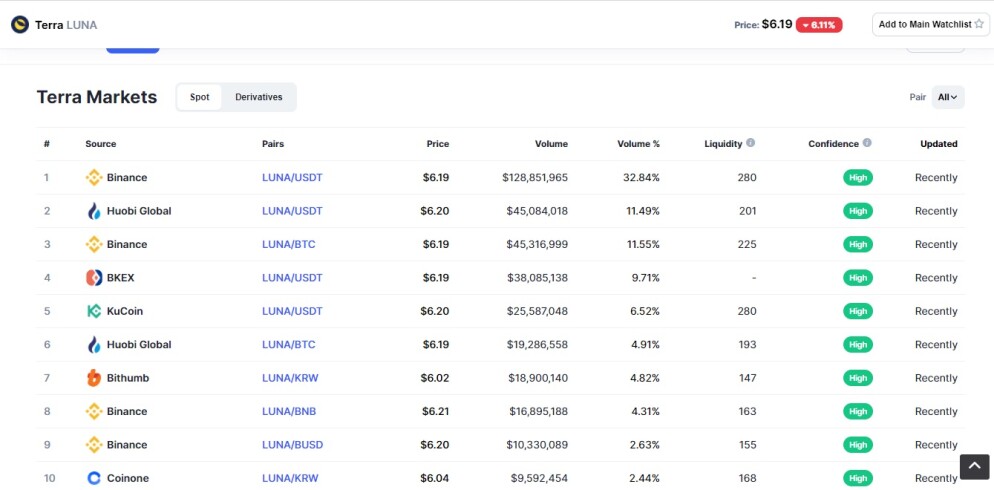Click the Huobi Global logo in row 2

tap(94, 211)
